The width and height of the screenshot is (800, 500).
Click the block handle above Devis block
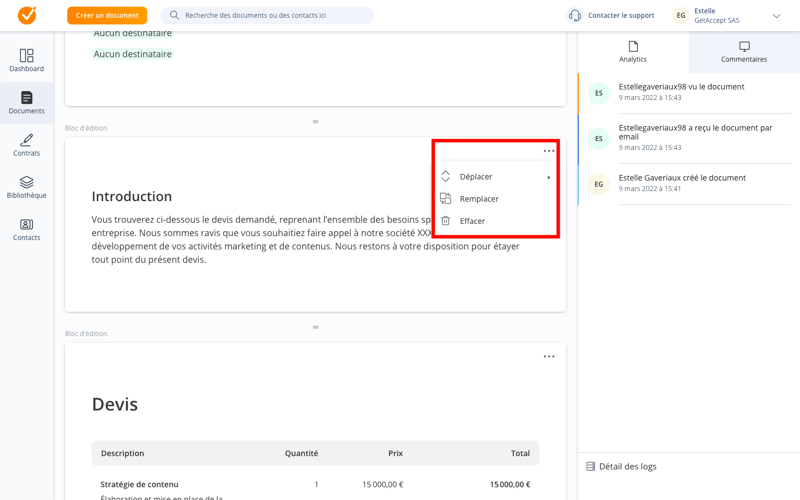pos(315,327)
